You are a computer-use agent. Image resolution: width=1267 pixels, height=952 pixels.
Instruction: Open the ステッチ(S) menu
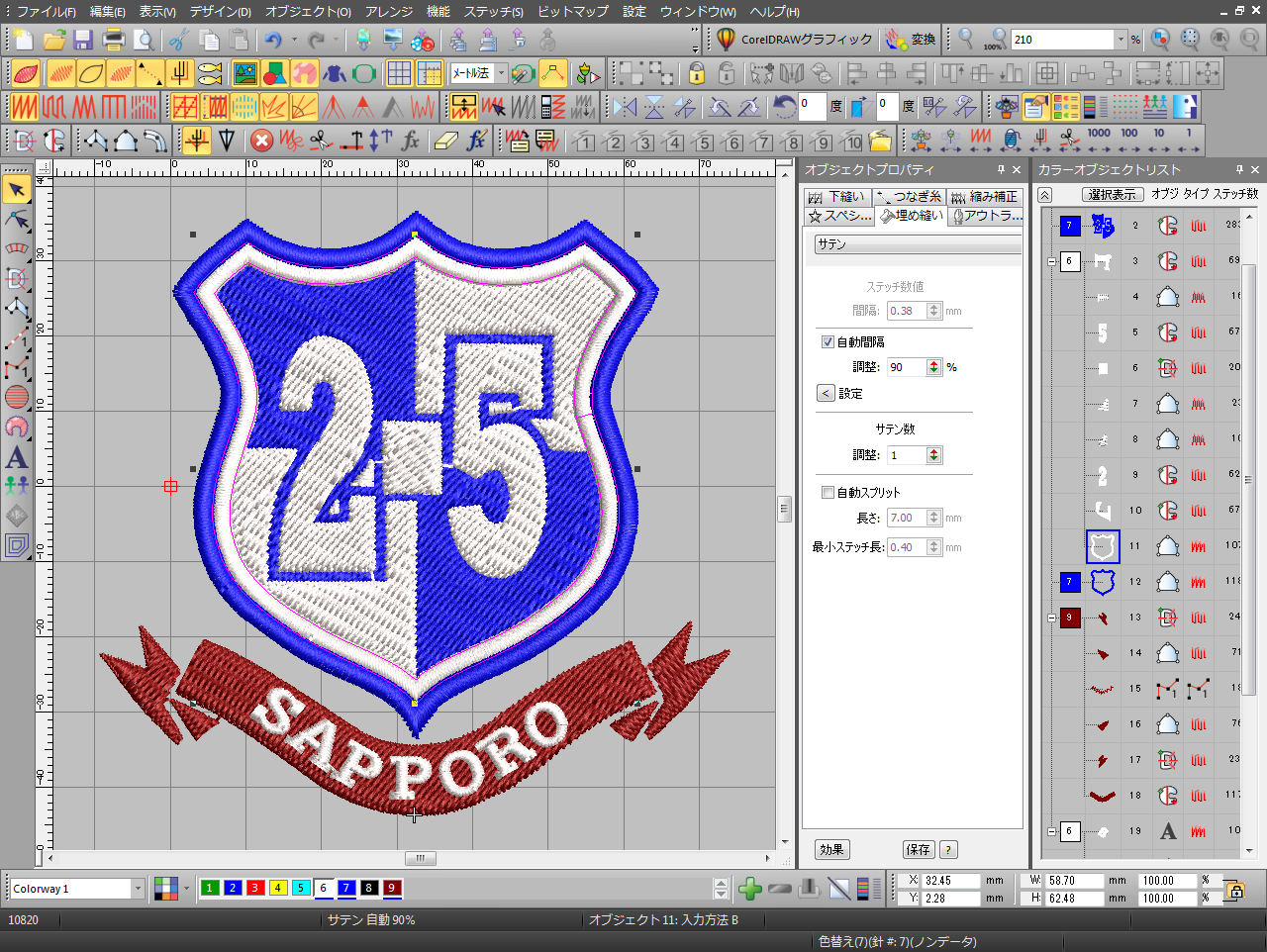(494, 12)
